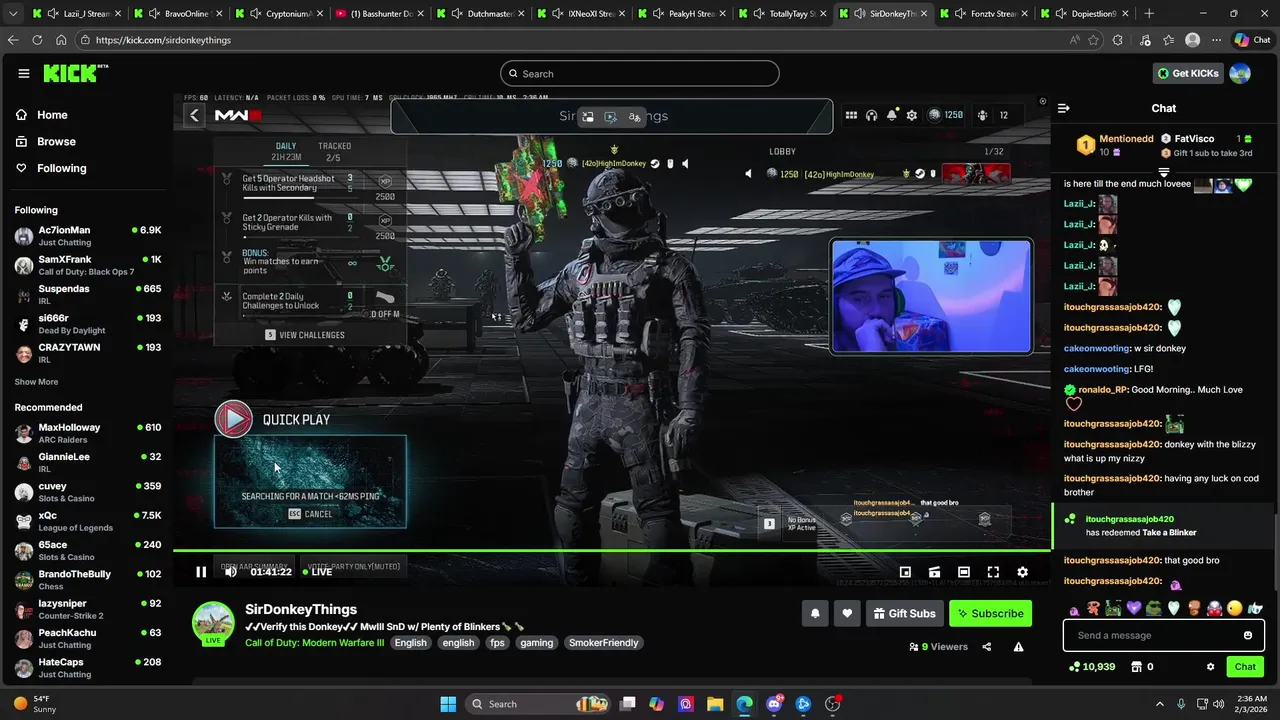Send message with Chat button

(x=1245, y=667)
